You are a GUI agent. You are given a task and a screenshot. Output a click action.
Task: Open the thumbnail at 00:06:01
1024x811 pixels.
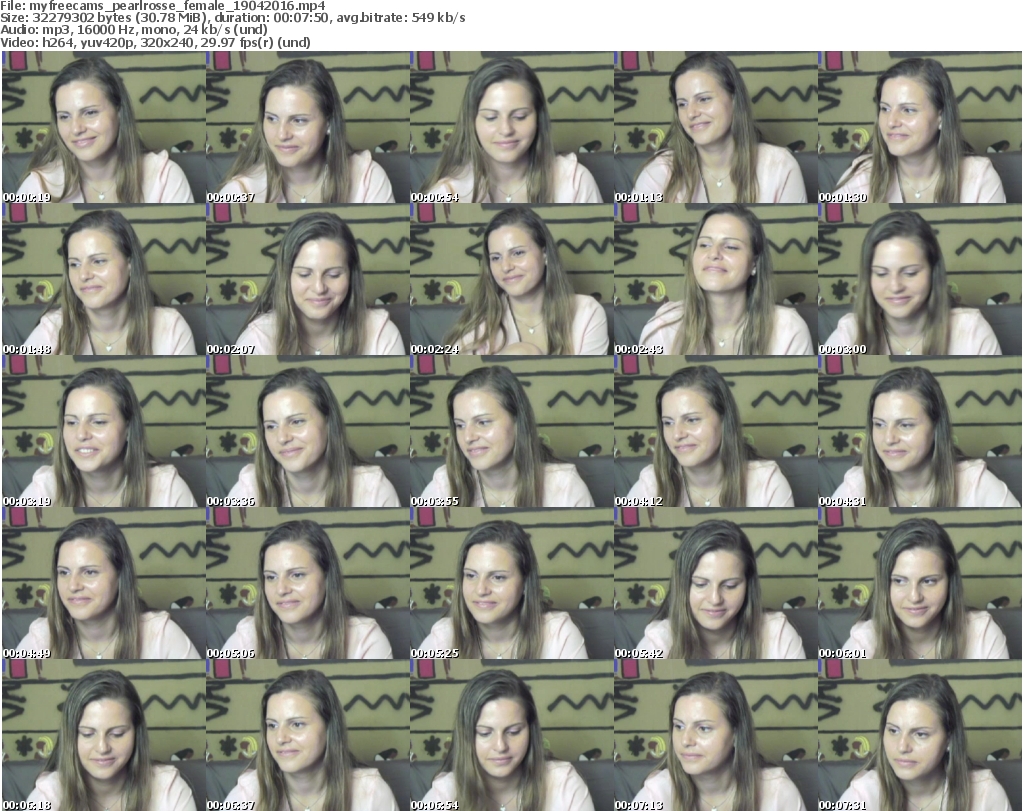pyautogui.click(x=920, y=583)
